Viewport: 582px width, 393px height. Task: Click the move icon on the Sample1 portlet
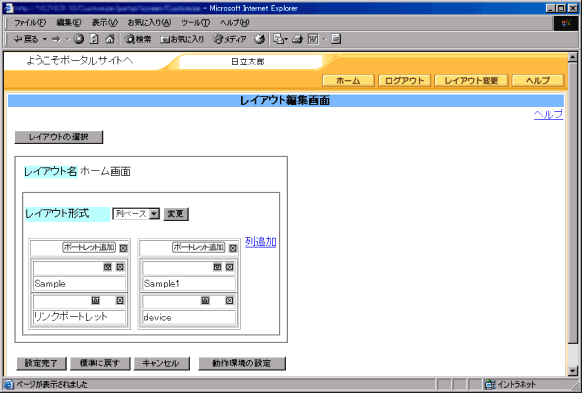[217, 267]
